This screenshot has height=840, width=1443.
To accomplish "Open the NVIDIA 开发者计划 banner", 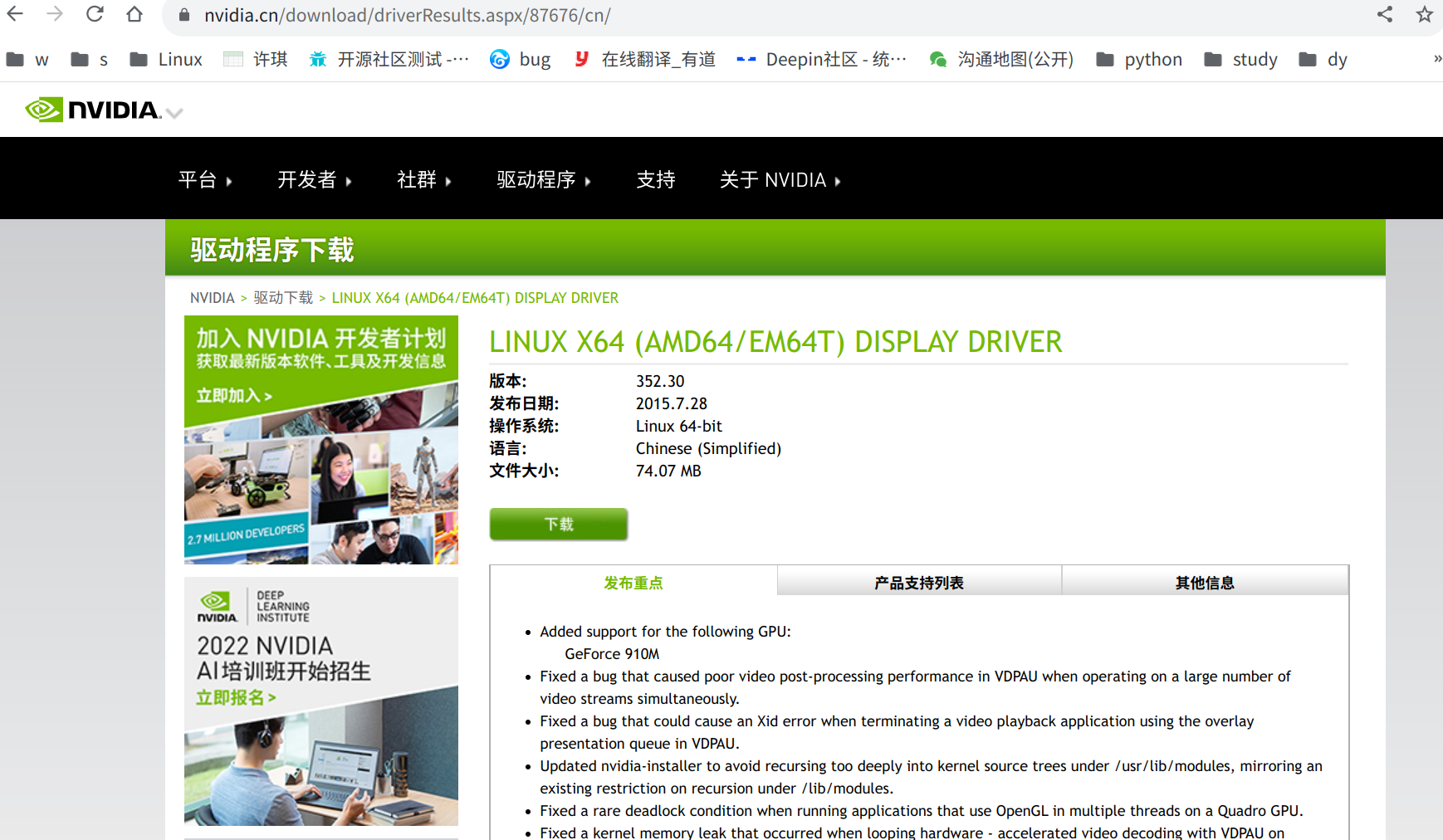I will point(321,440).
